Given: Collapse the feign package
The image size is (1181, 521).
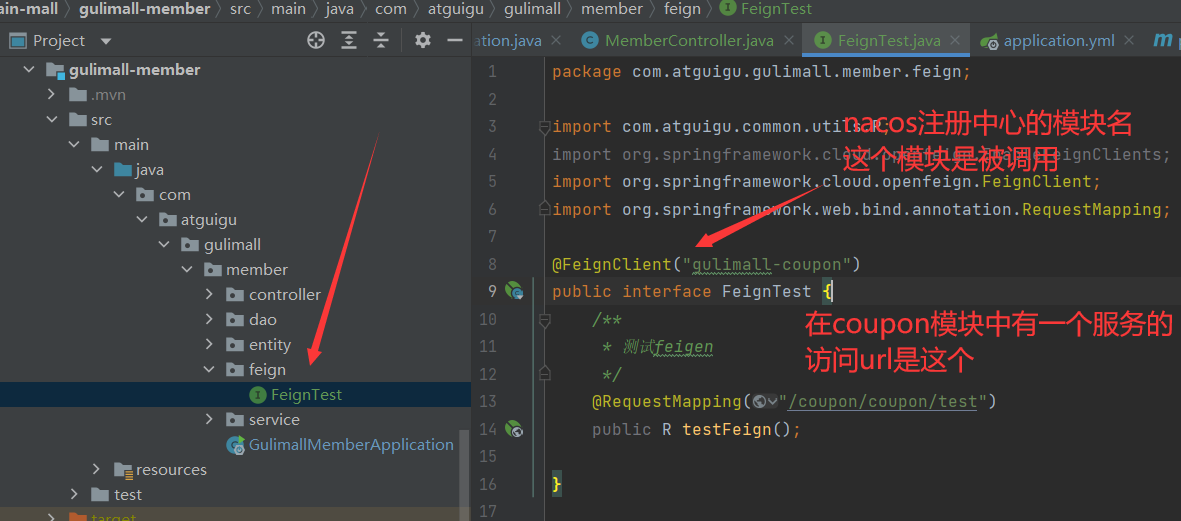Looking at the screenshot, I should (x=209, y=370).
